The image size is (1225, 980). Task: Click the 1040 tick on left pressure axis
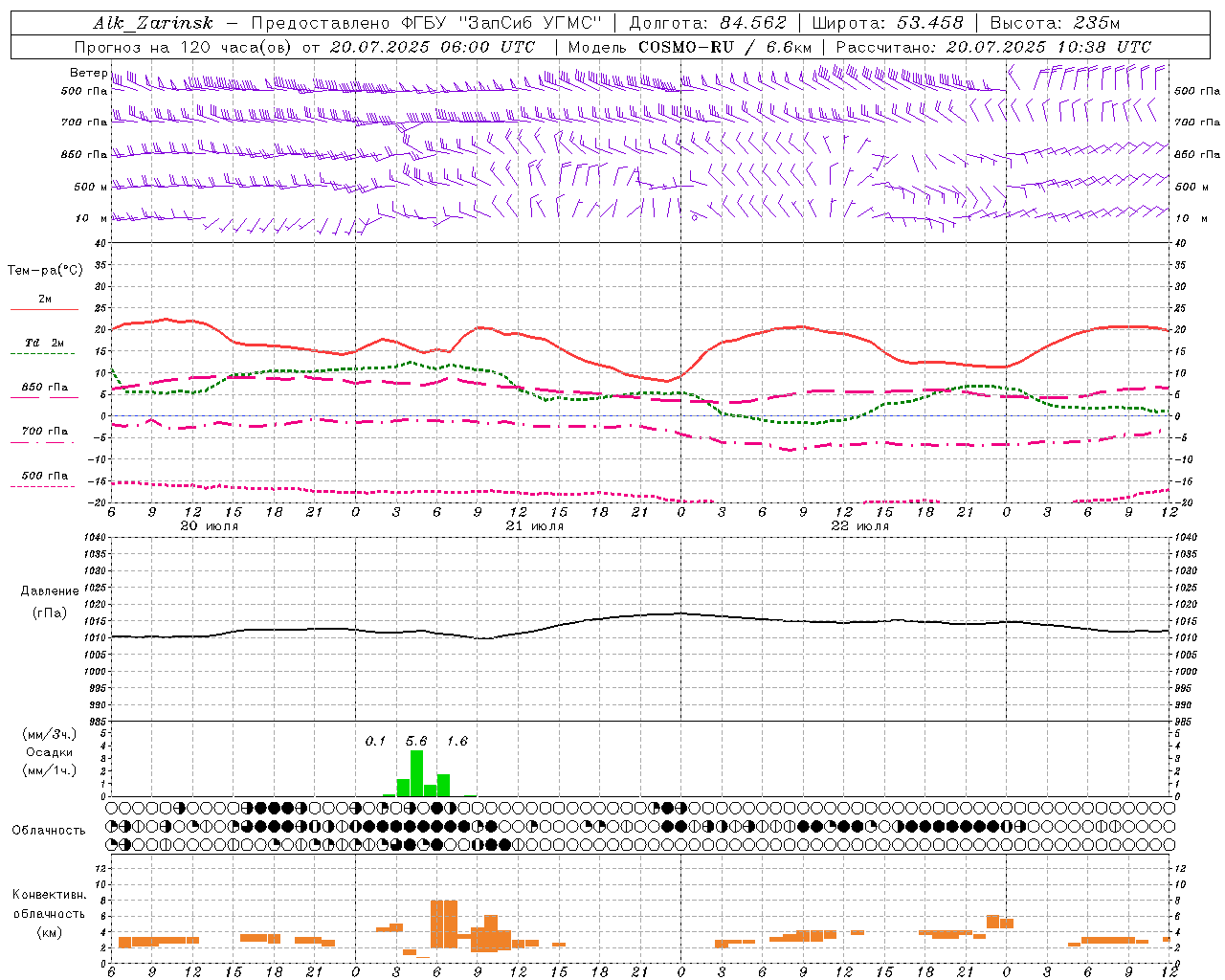click(x=96, y=538)
